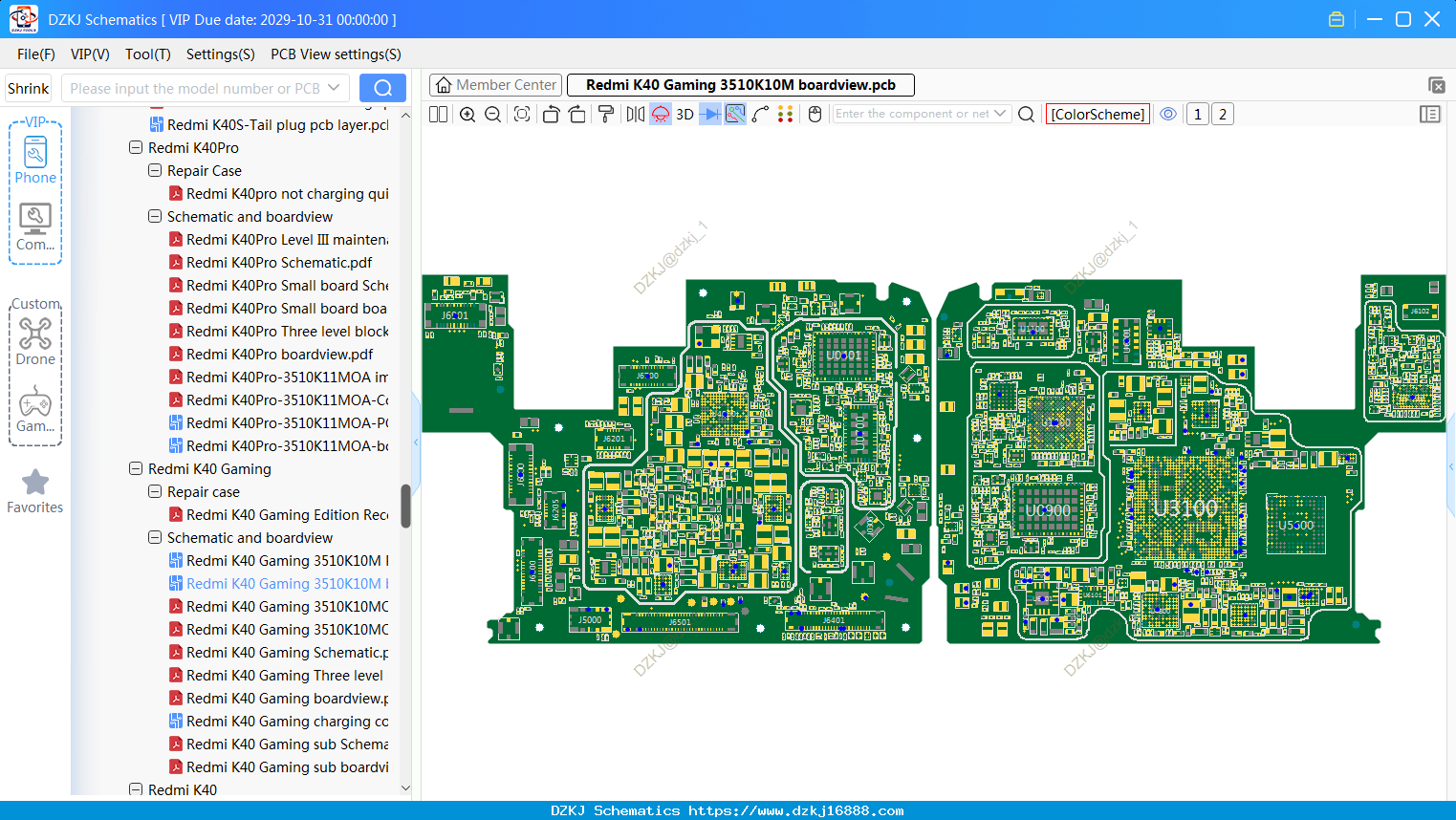Rotate board clockwise
This screenshot has height=820, width=1456.
(x=577, y=114)
